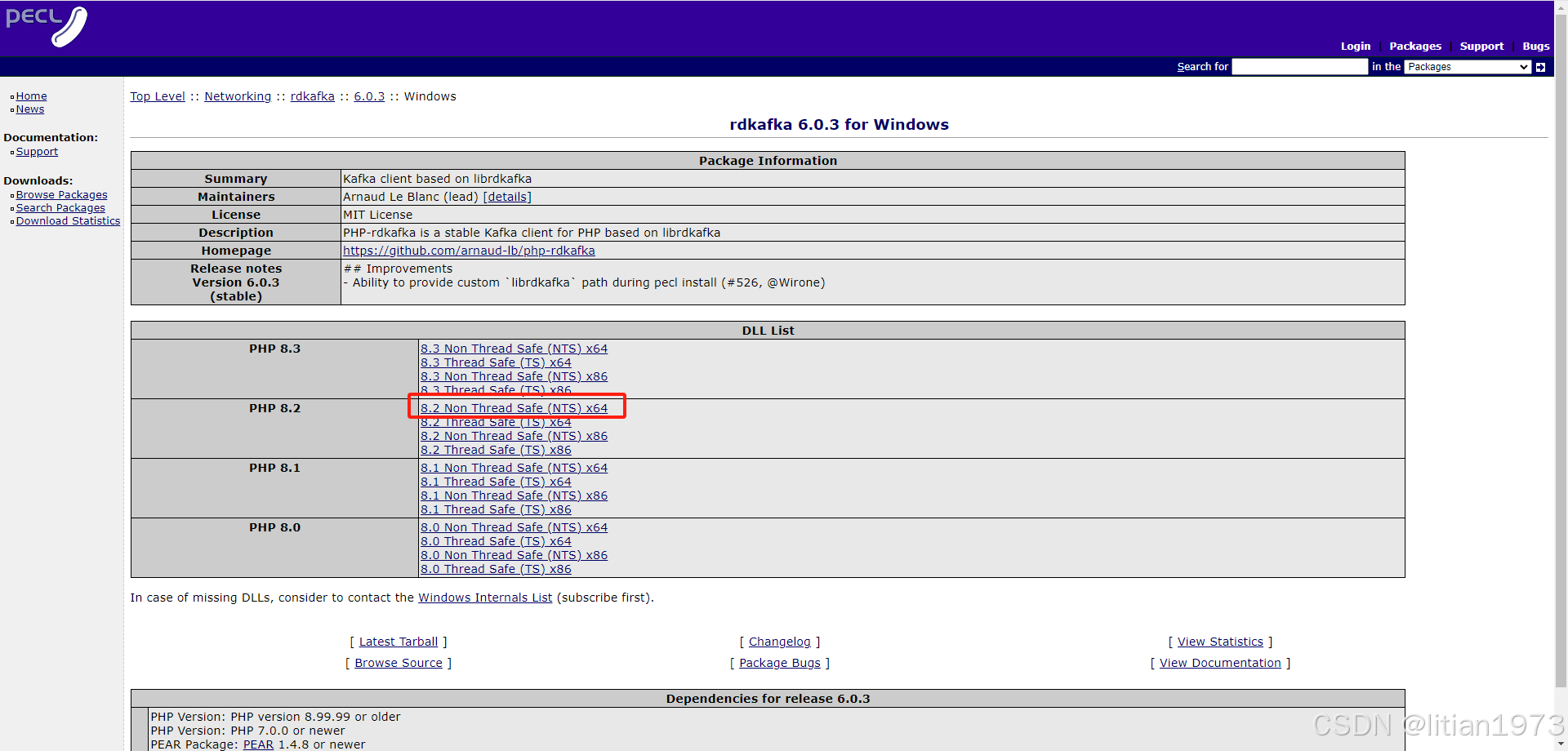The width and height of the screenshot is (1568, 751).
Task: Click rdkafka breadcrumb
Action: point(313,96)
